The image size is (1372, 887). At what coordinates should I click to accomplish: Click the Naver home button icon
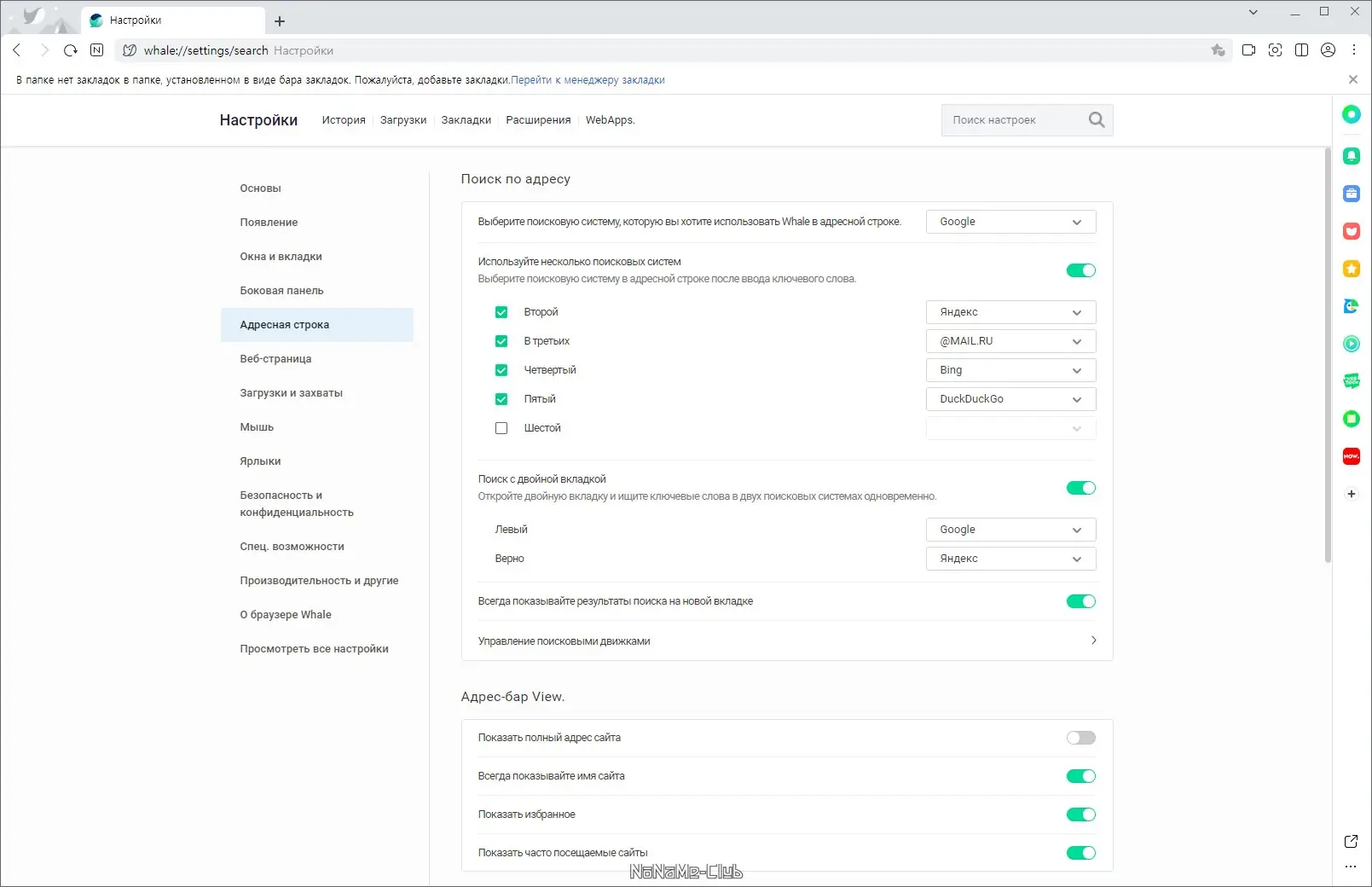[x=96, y=50]
